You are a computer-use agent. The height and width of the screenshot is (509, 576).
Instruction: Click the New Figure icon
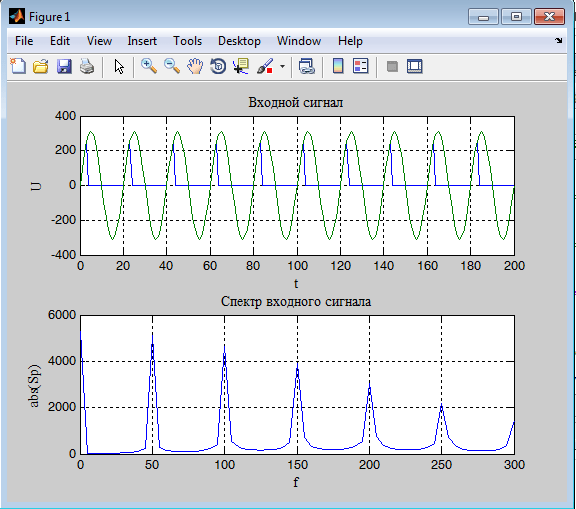(18, 66)
